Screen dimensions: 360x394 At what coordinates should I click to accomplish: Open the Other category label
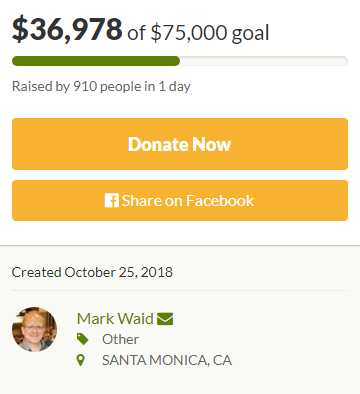pos(120,339)
